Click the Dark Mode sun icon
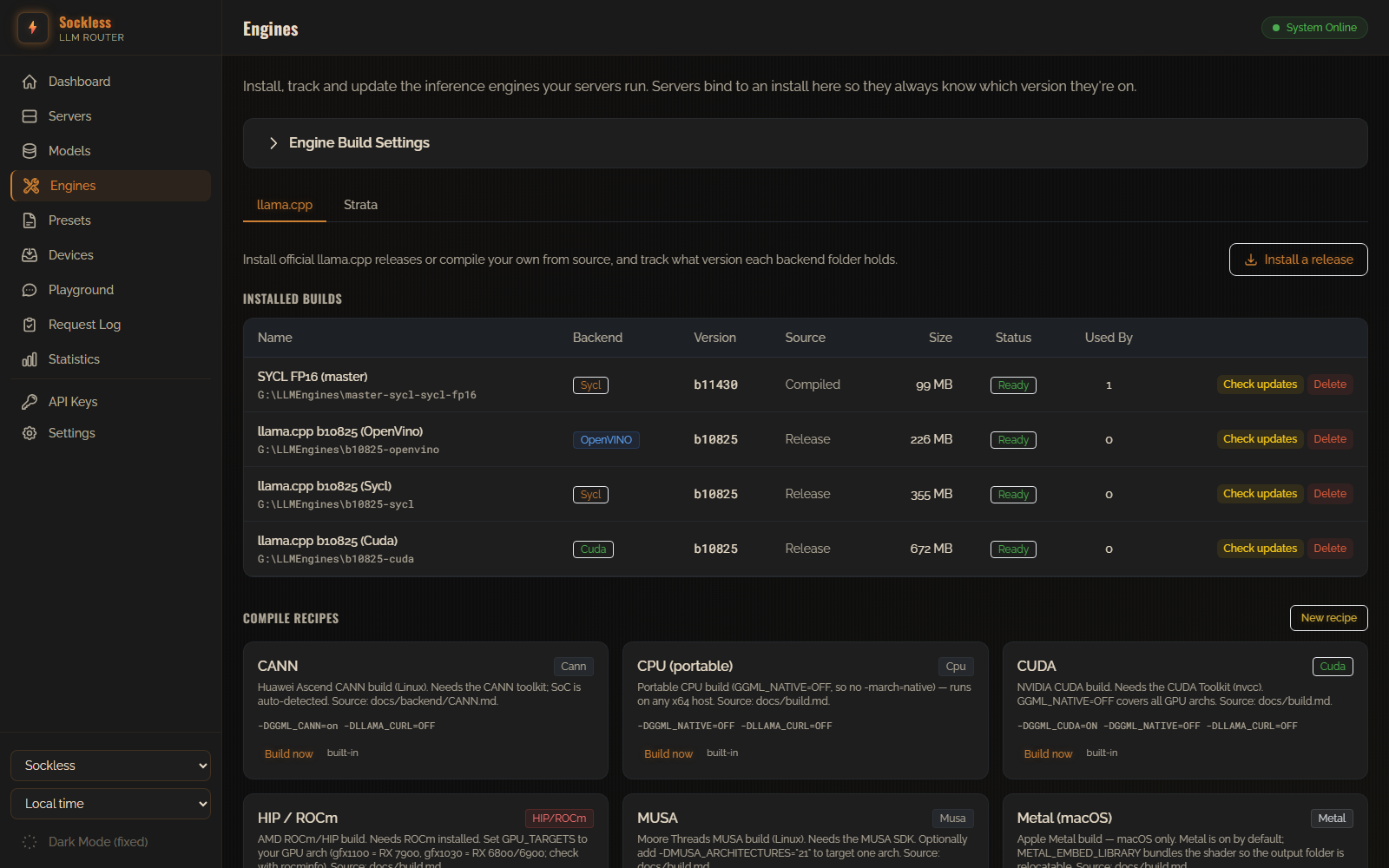 pos(30,842)
